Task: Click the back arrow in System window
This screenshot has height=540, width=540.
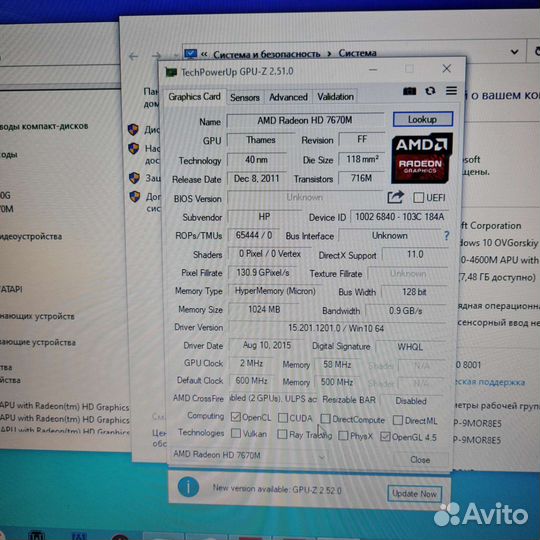Action: point(134,56)
